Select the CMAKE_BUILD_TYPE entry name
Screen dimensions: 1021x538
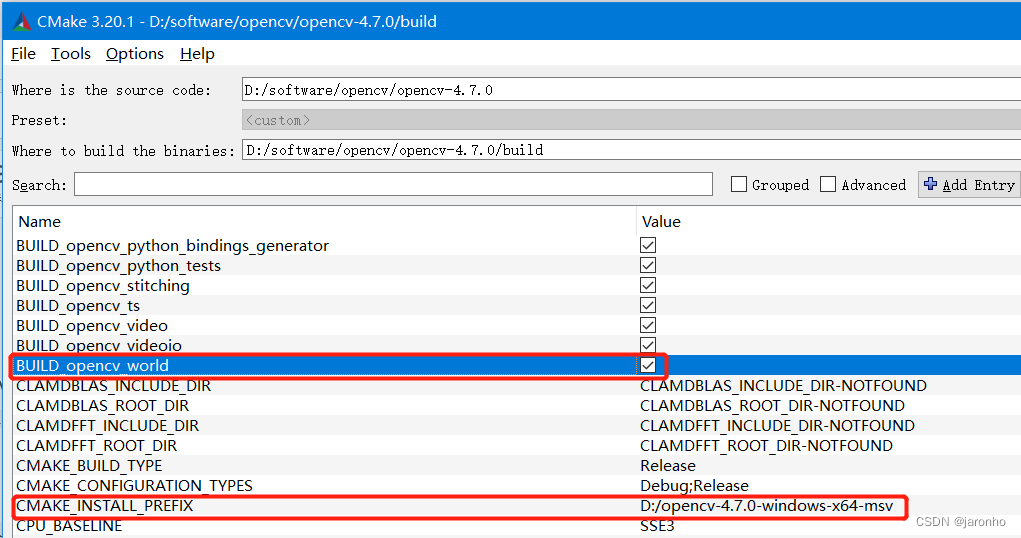coord(89,466)
